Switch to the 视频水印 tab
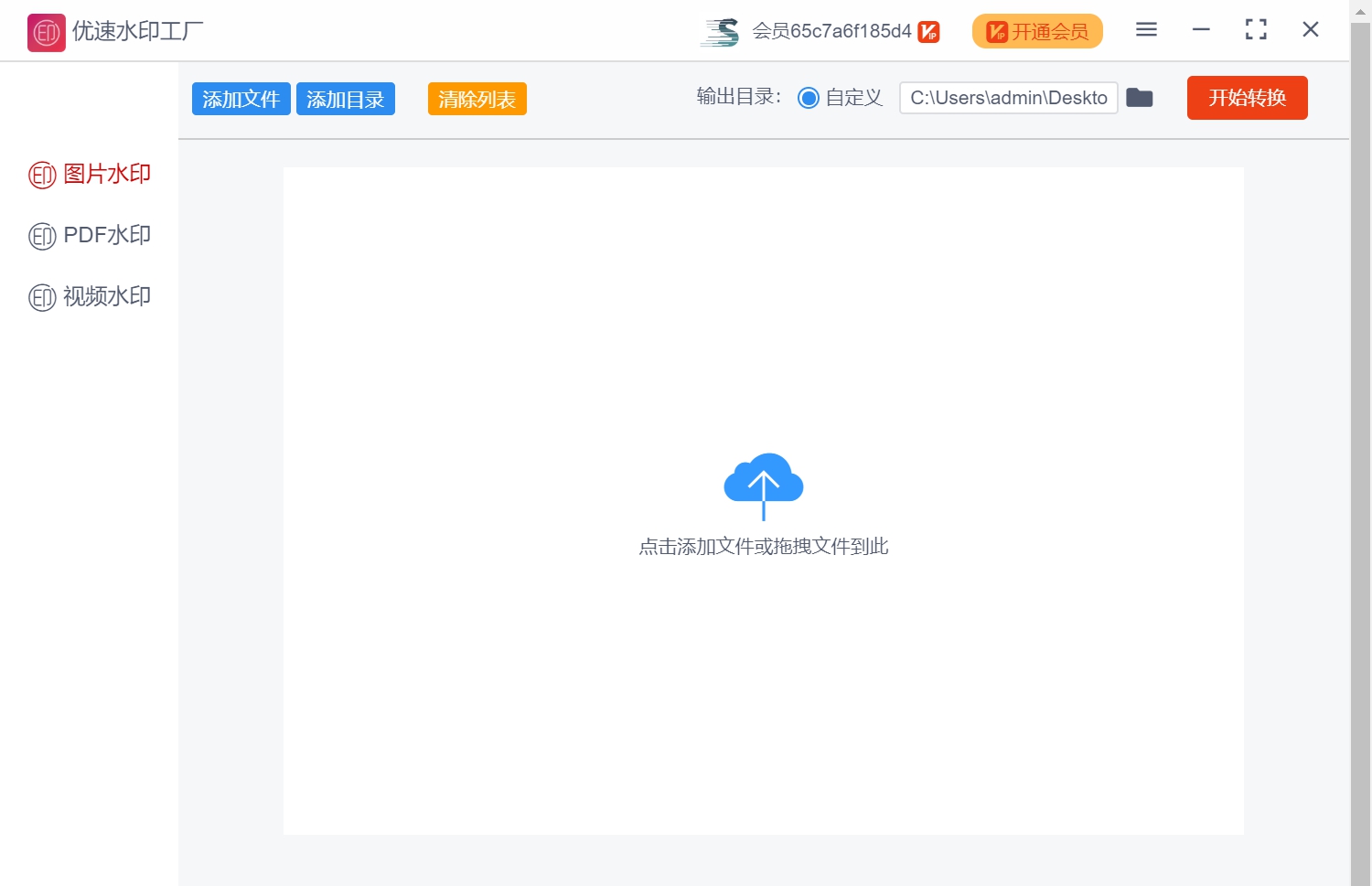 coord(105,296)
